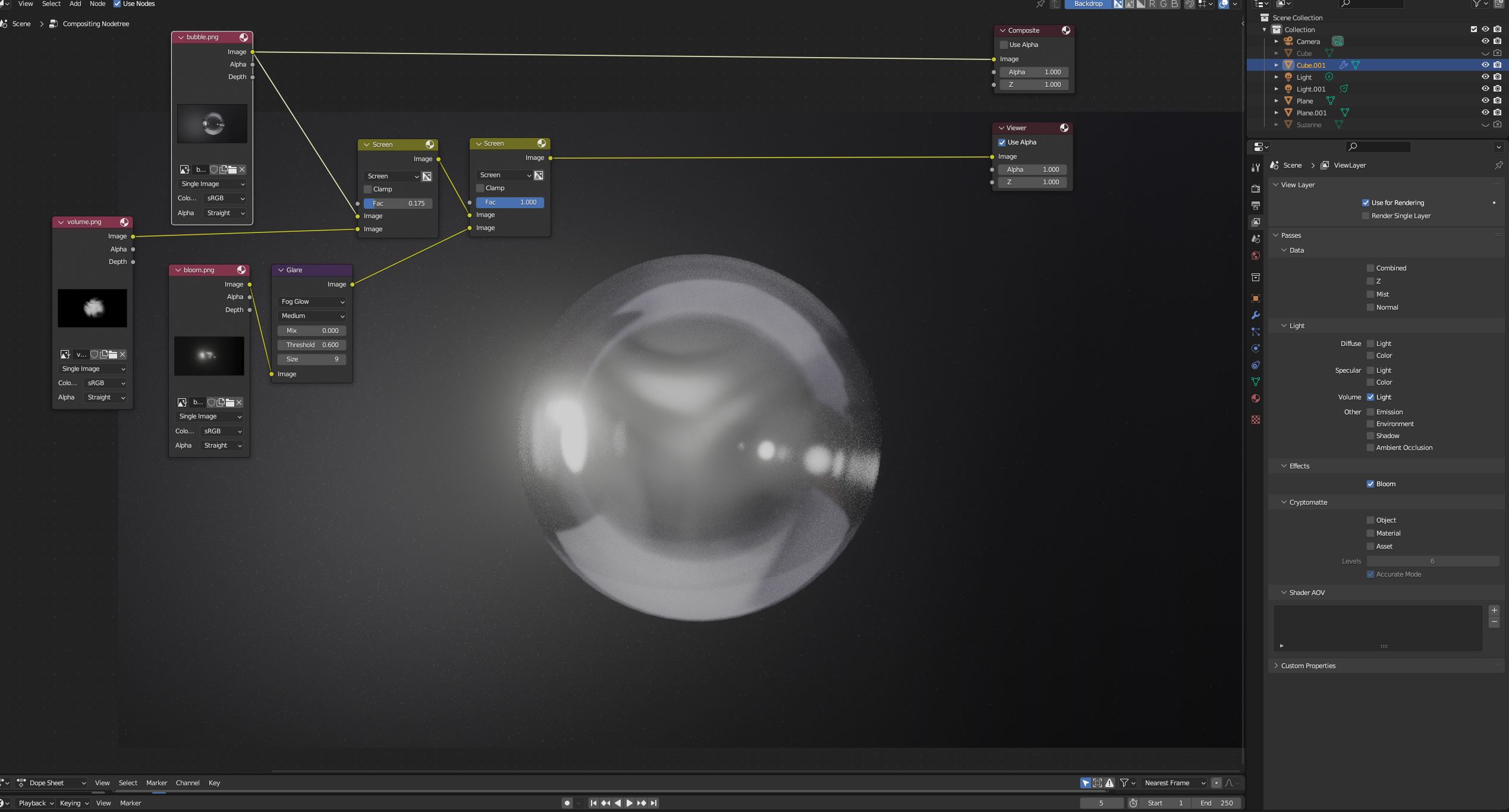
Task: Disable Use Alpha on Viewer node
Action: 1002,142
